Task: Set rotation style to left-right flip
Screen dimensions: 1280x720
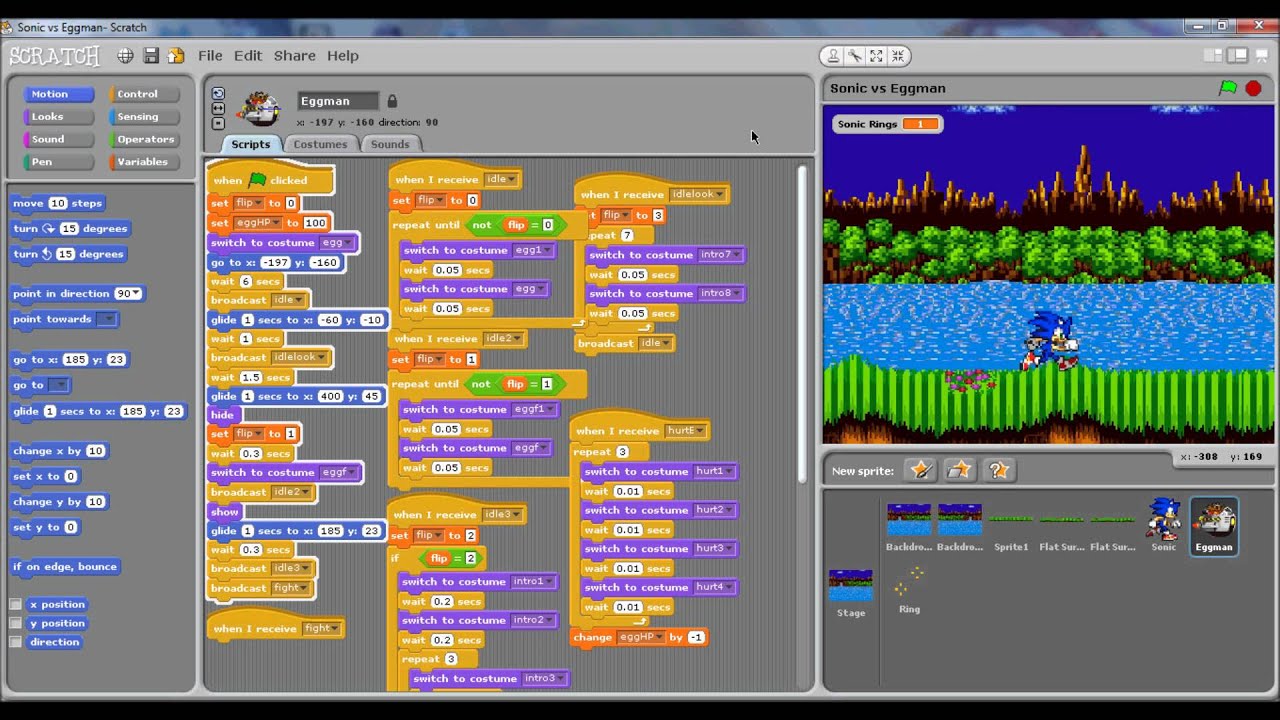Action: point(218,108)
